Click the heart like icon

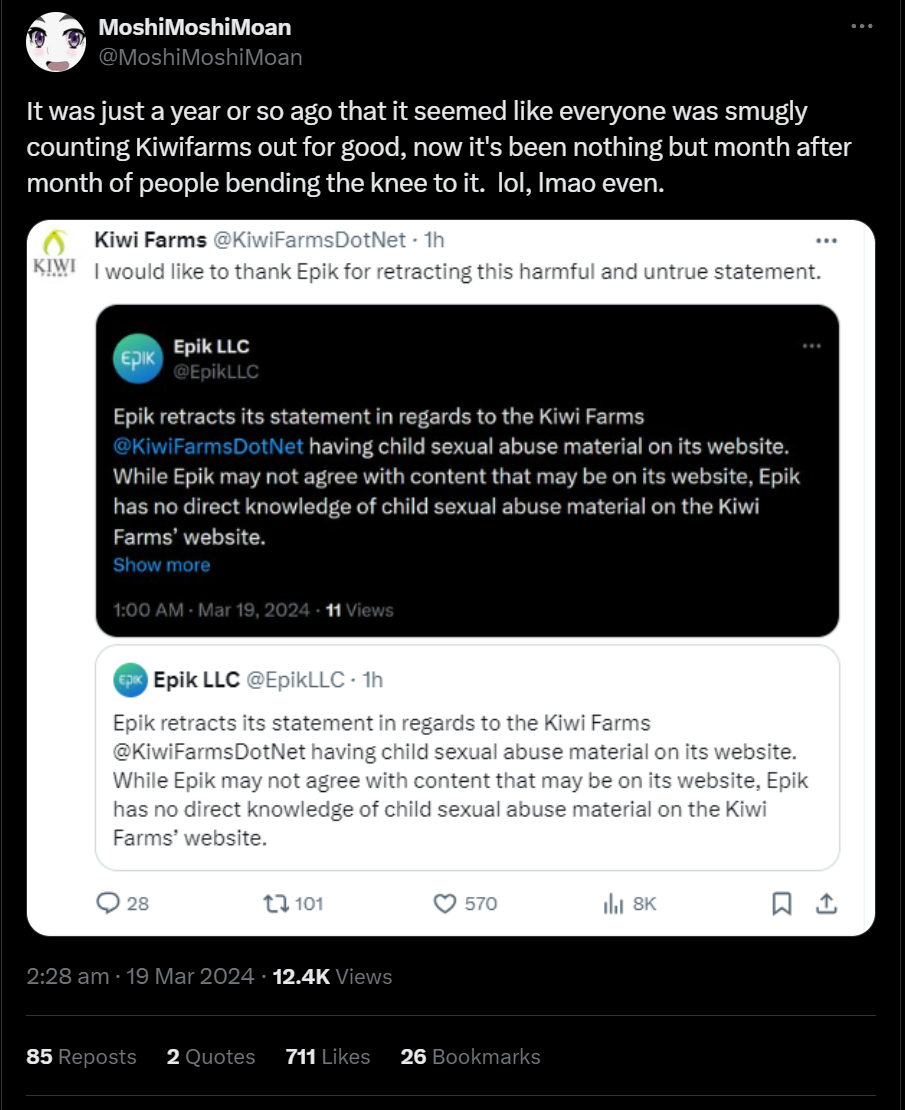click(x=445, y=903)
